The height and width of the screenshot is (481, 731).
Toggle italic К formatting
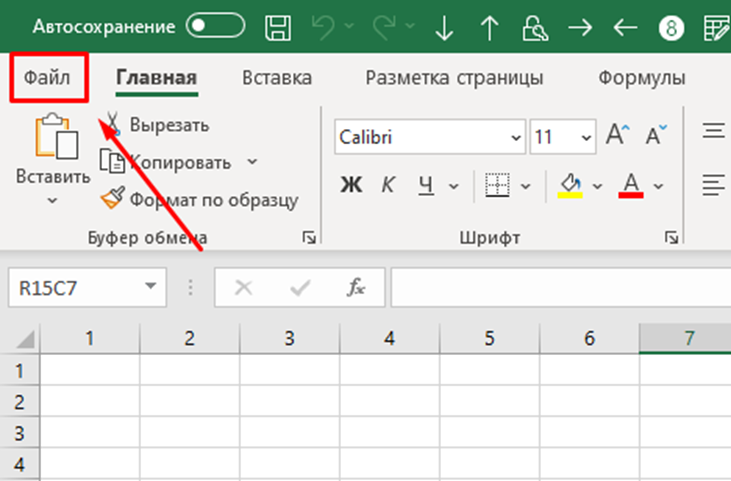(388, 185)
